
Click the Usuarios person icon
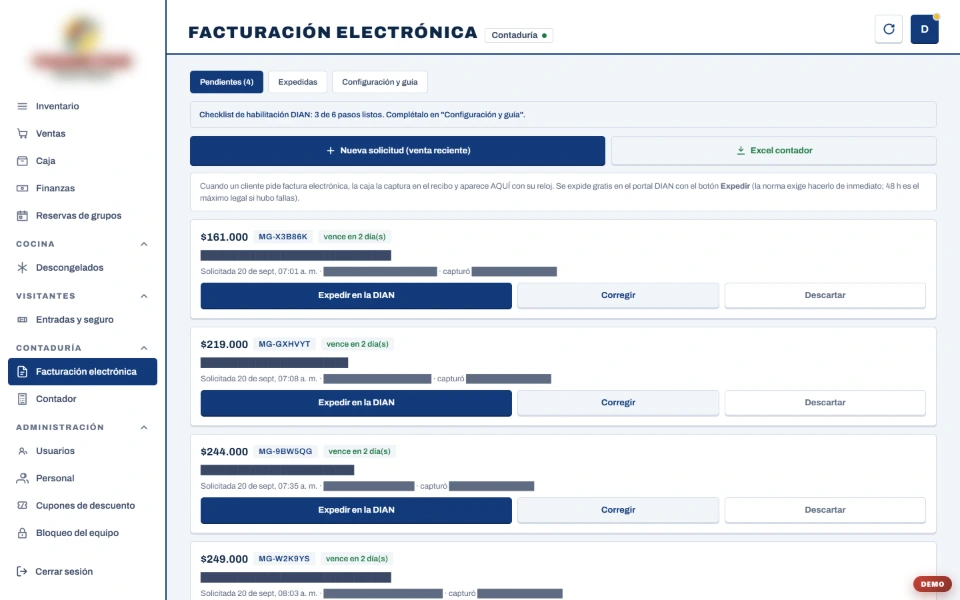coord(22,451)
